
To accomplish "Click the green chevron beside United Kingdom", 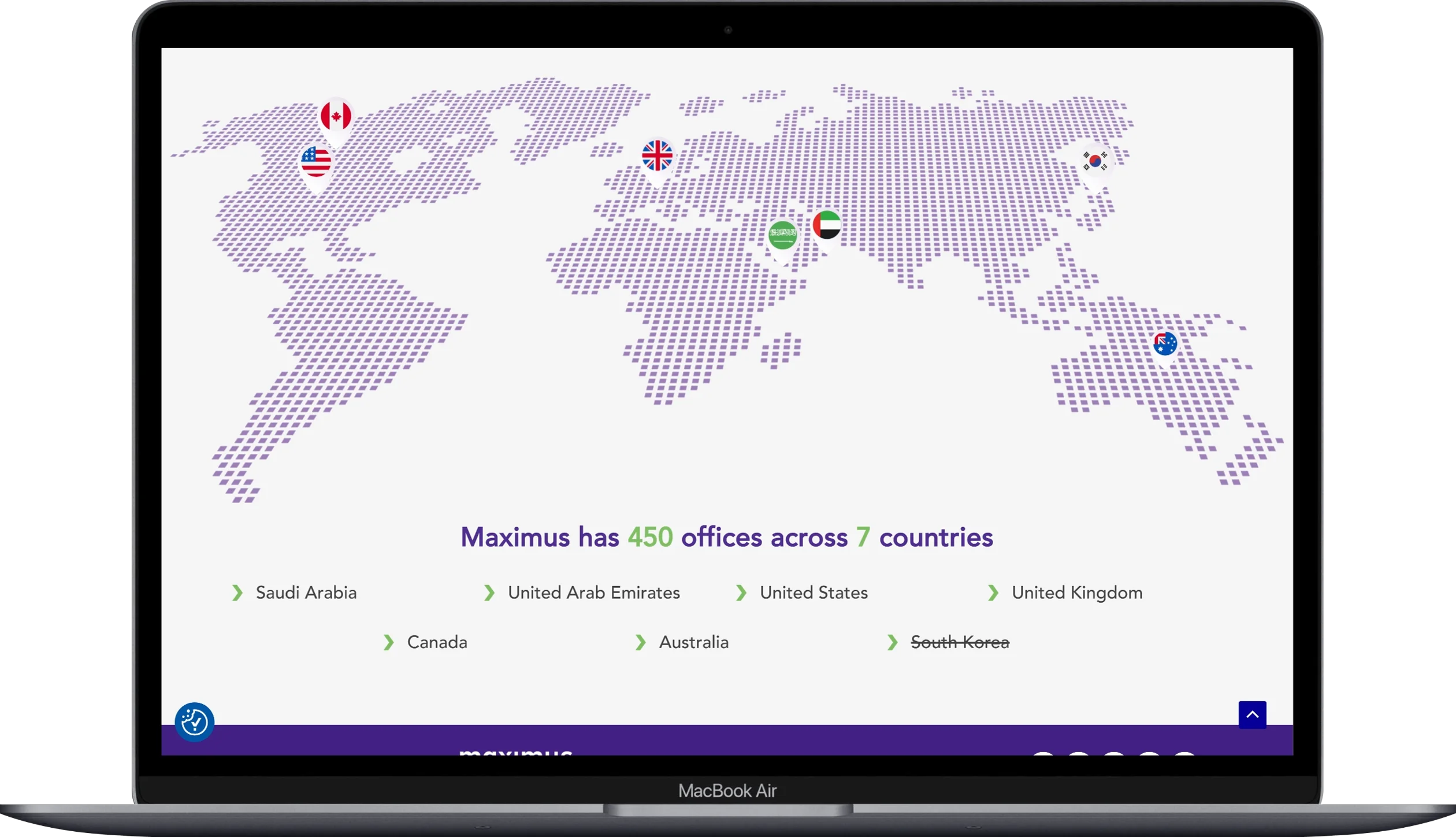I will [993, 593].
